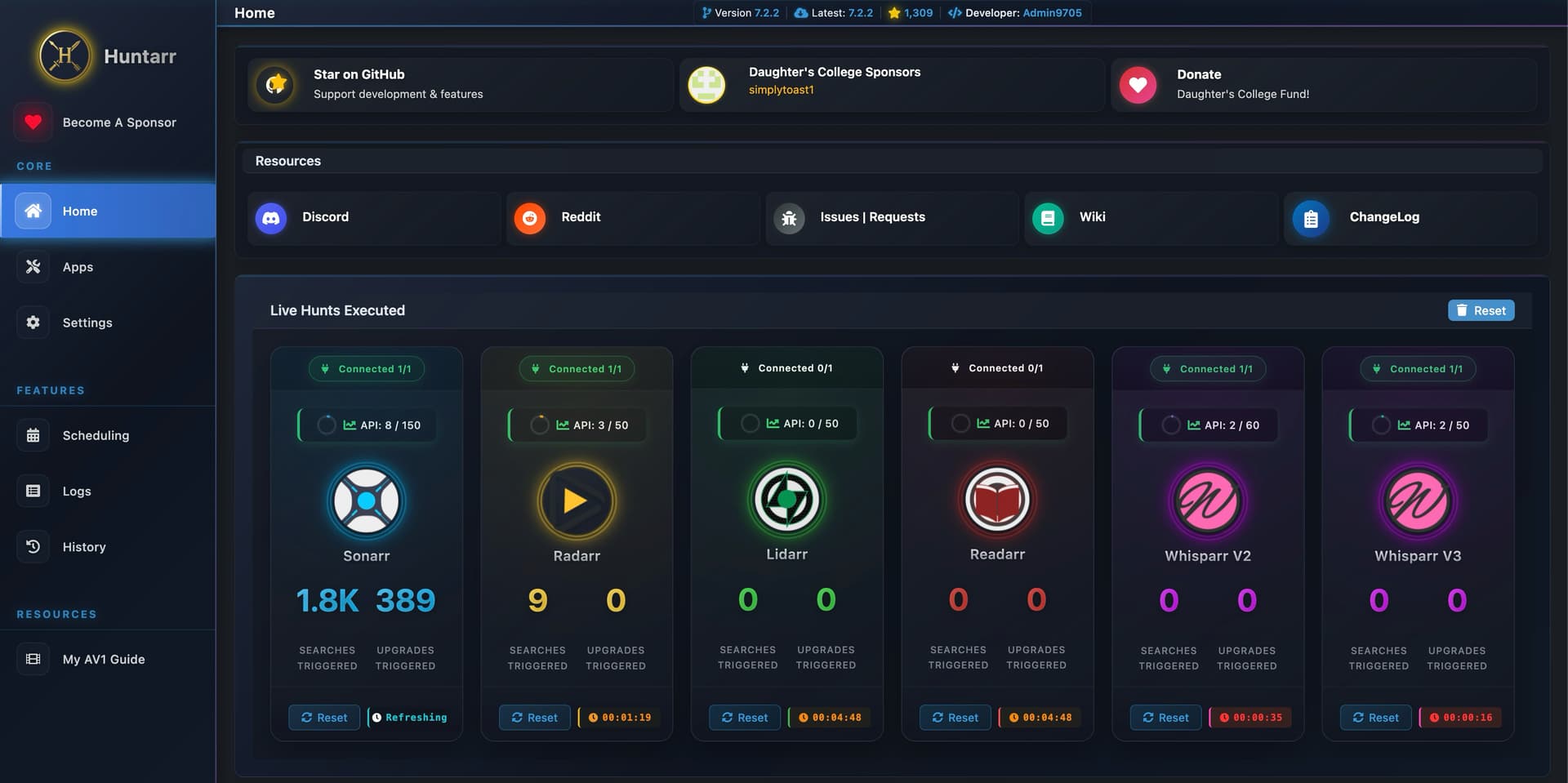Image resolution: width=1568 pixels, height=783 pixels.
Task: Click the Logs list icon
Action: tap(33, 491)
